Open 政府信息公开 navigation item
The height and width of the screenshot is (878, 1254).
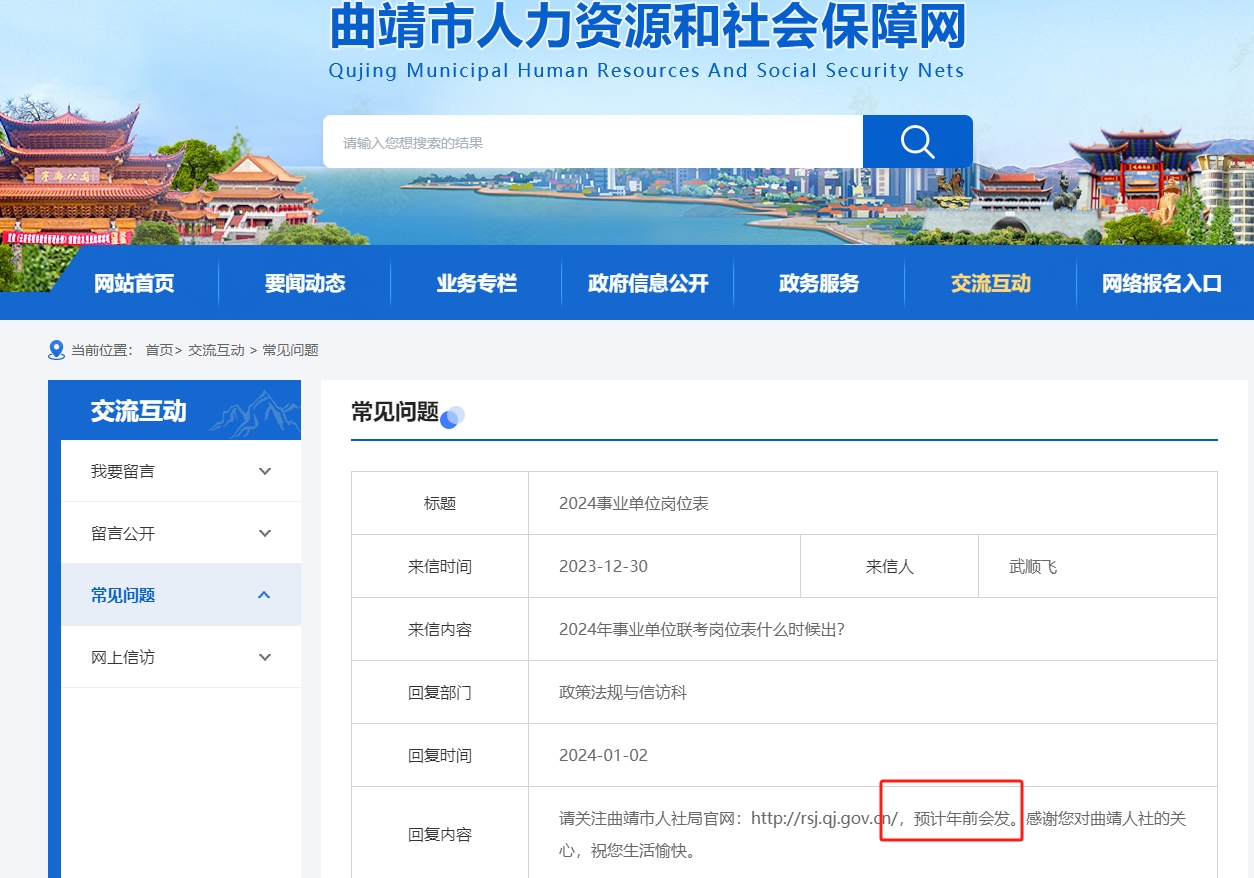pyautogui.click(x=648, y=283)
